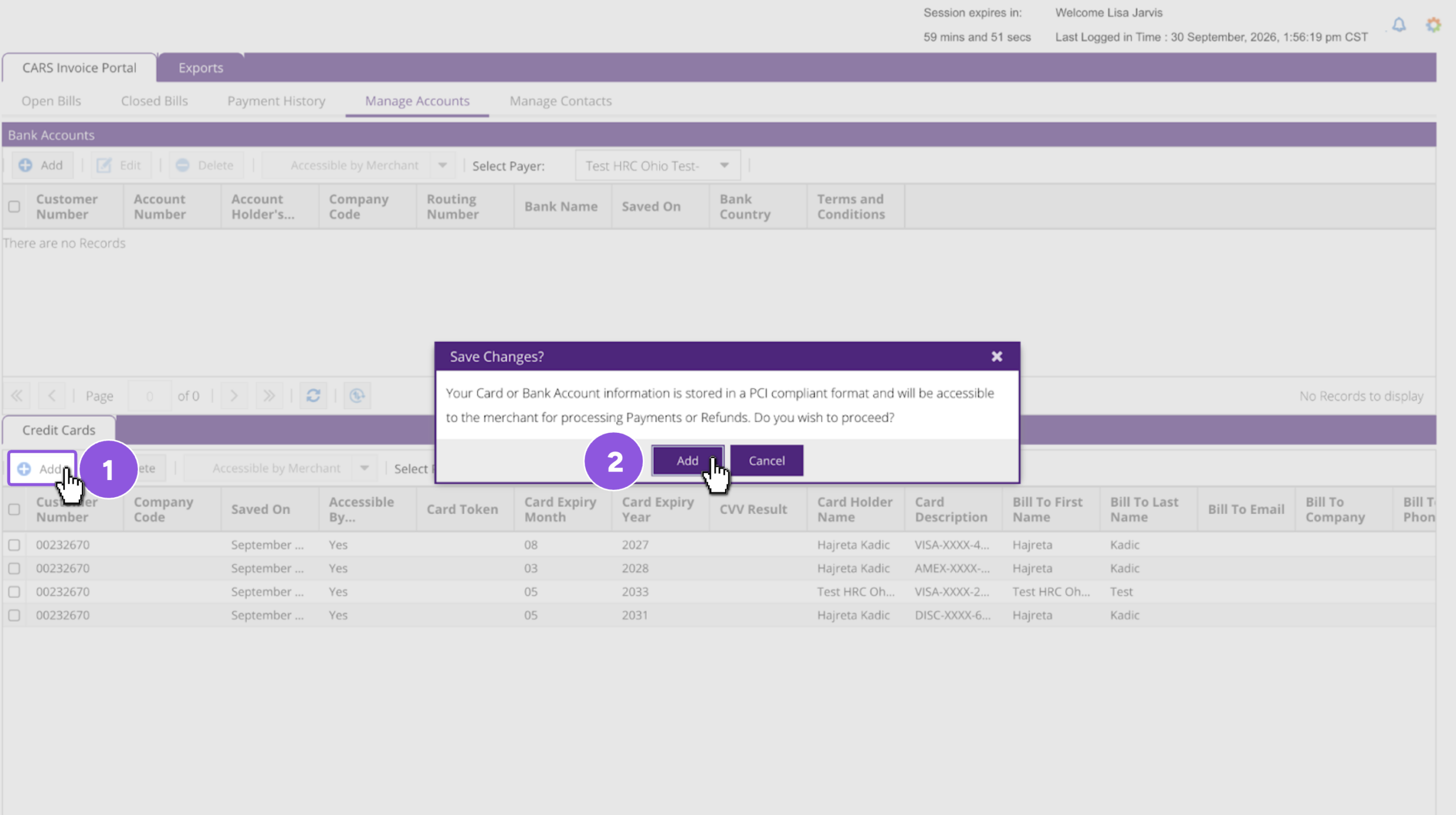Go to Closed Bills tab
This screenshot has width=1456, height=815.
pyautogui.click(x=154, y=101)
